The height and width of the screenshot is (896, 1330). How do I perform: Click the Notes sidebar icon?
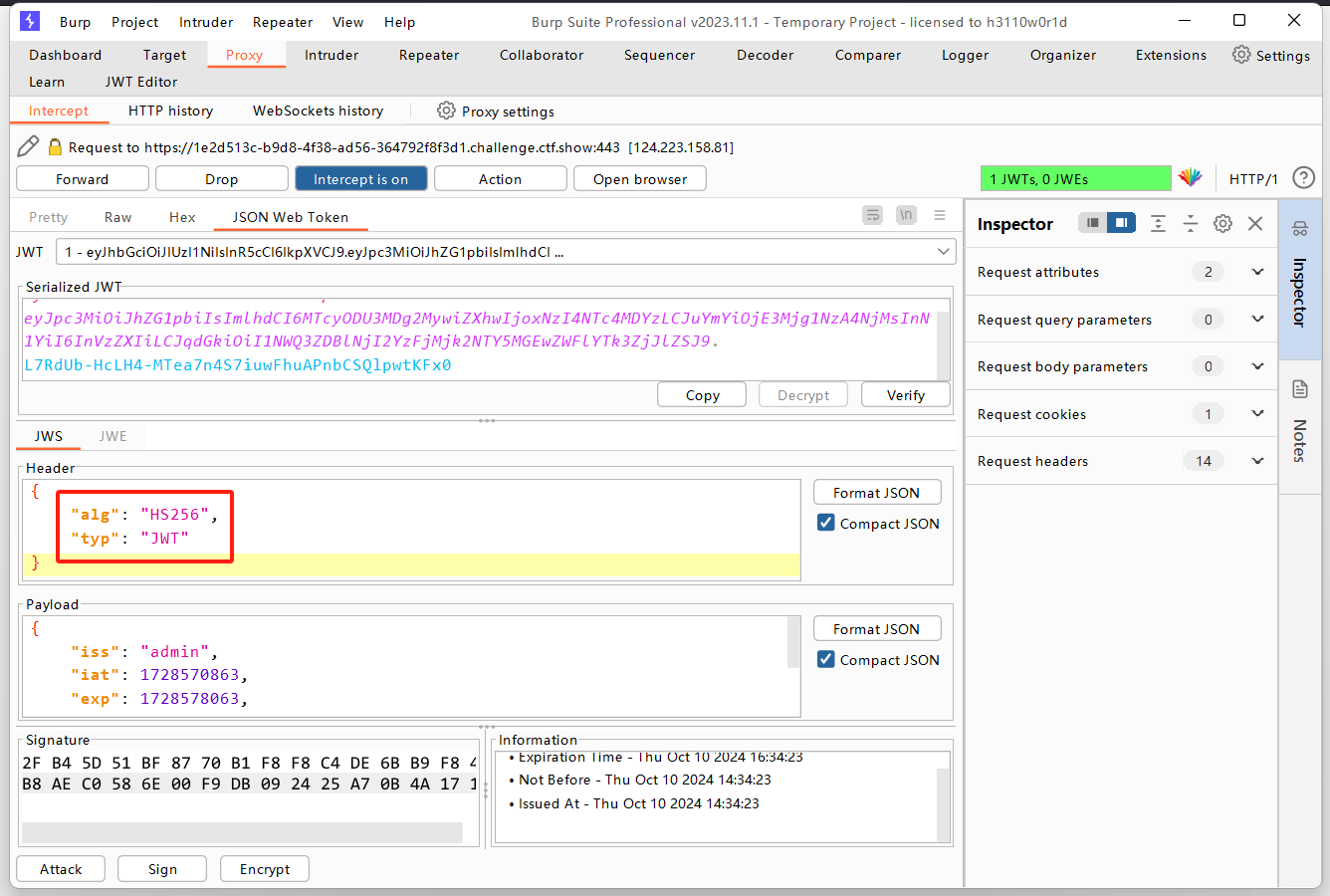[x=1299, y=389]
